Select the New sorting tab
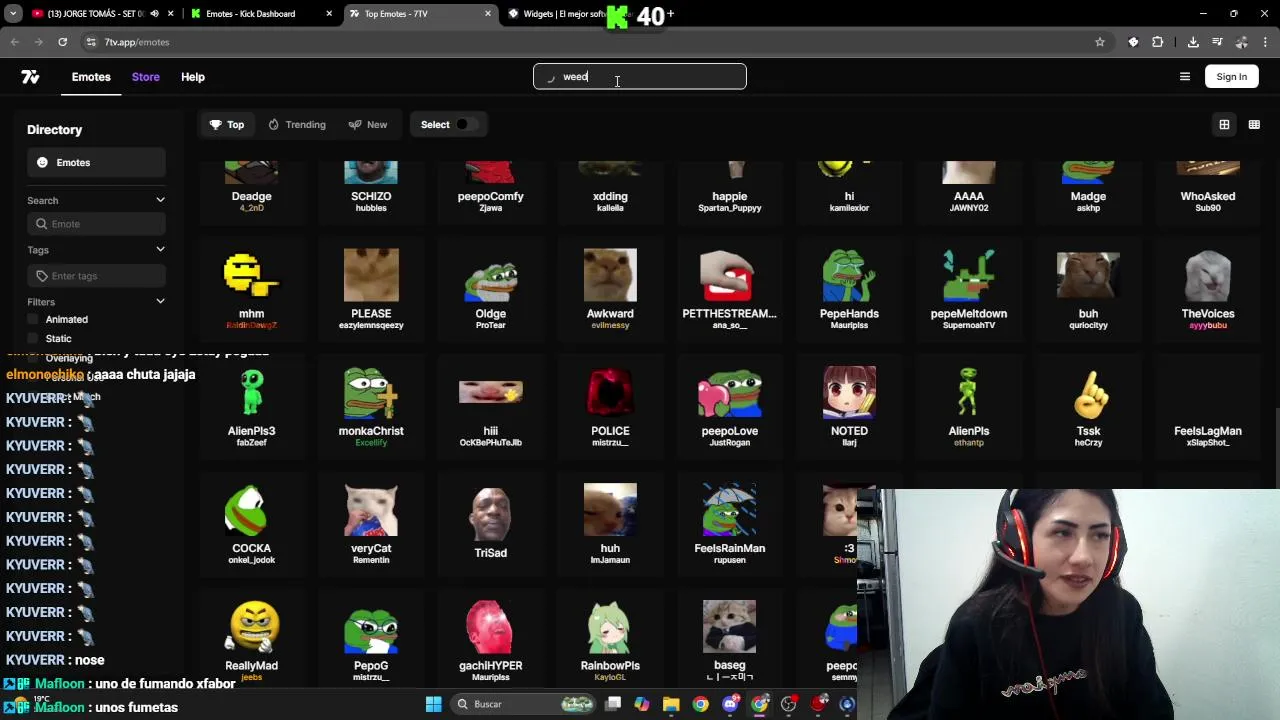The image size is (1280, 720). 367,125
